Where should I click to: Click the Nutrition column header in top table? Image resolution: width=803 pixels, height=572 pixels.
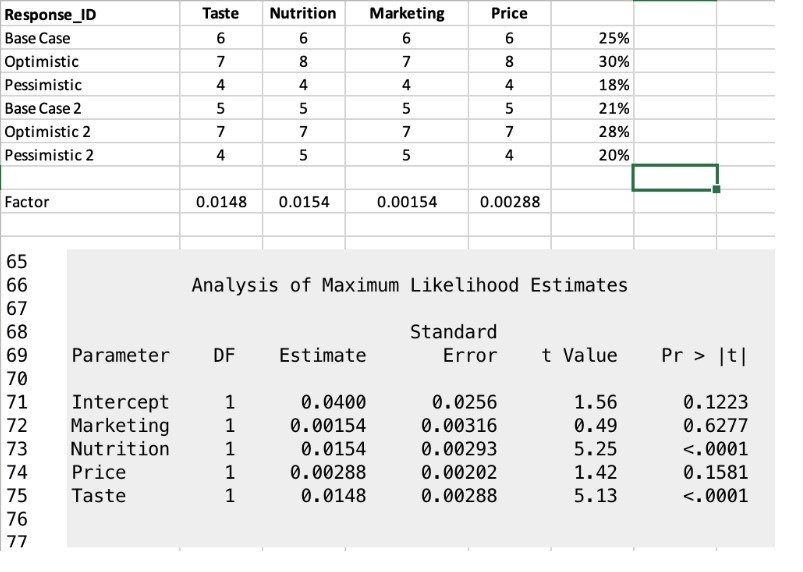(x=303, y=13)
